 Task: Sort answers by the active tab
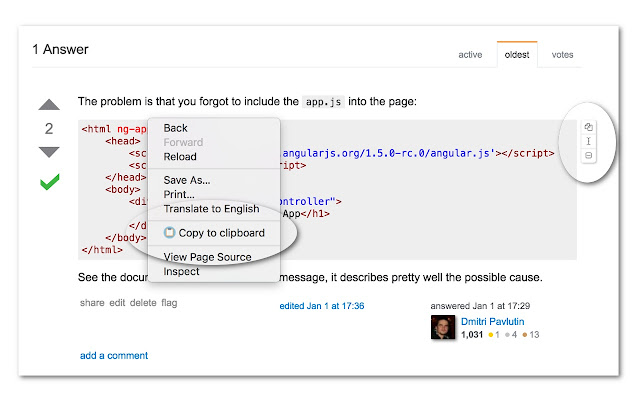pyautogui.click(x=470, y=55)
